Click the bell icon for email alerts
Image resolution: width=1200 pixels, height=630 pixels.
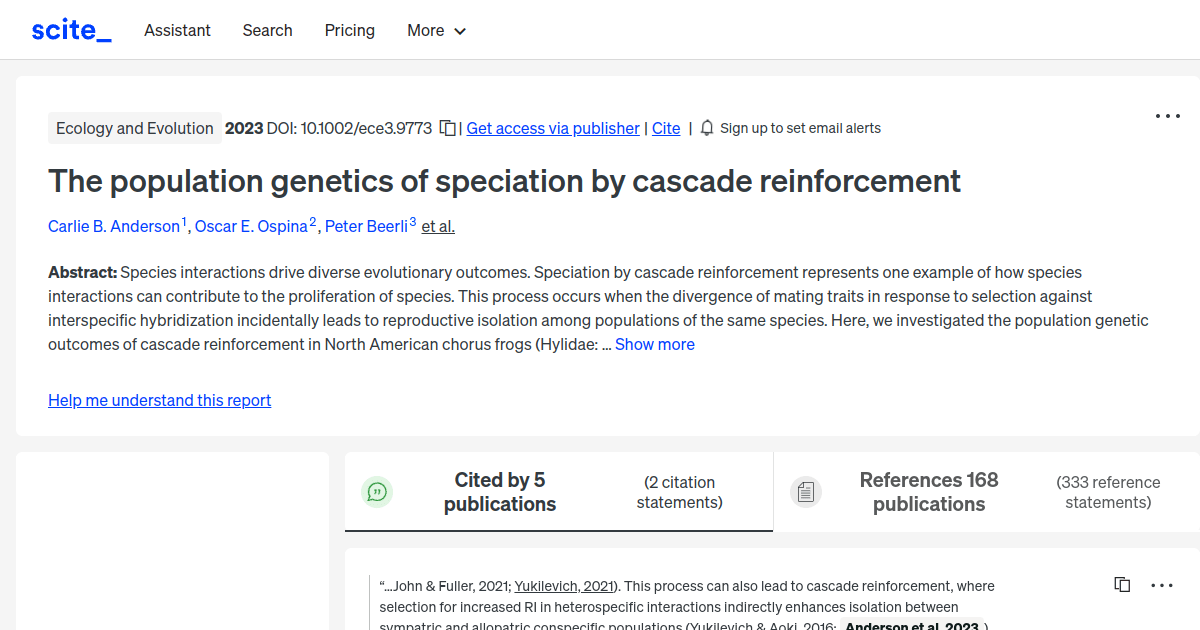pyautogui.click(x=707, y=128)
